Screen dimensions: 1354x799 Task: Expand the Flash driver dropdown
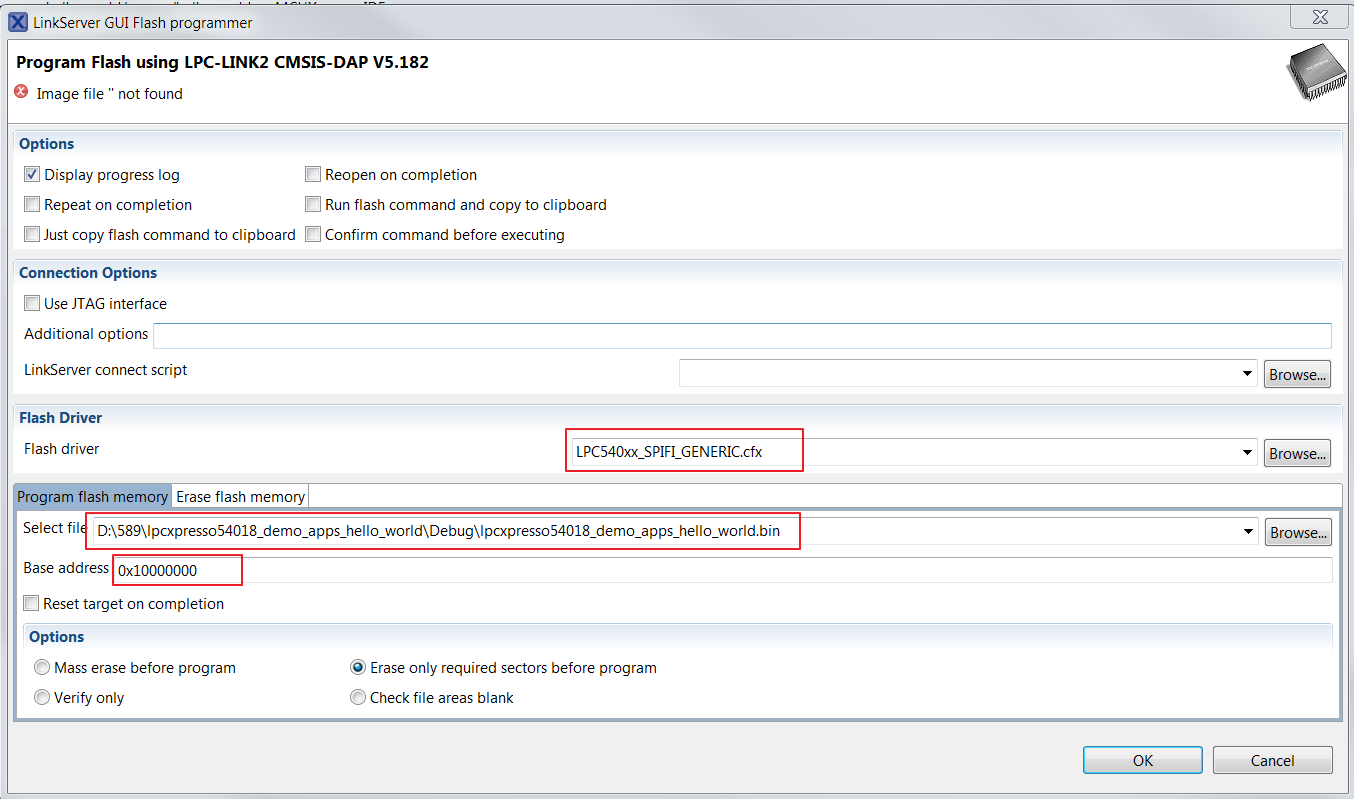(x=1247, y=453)
